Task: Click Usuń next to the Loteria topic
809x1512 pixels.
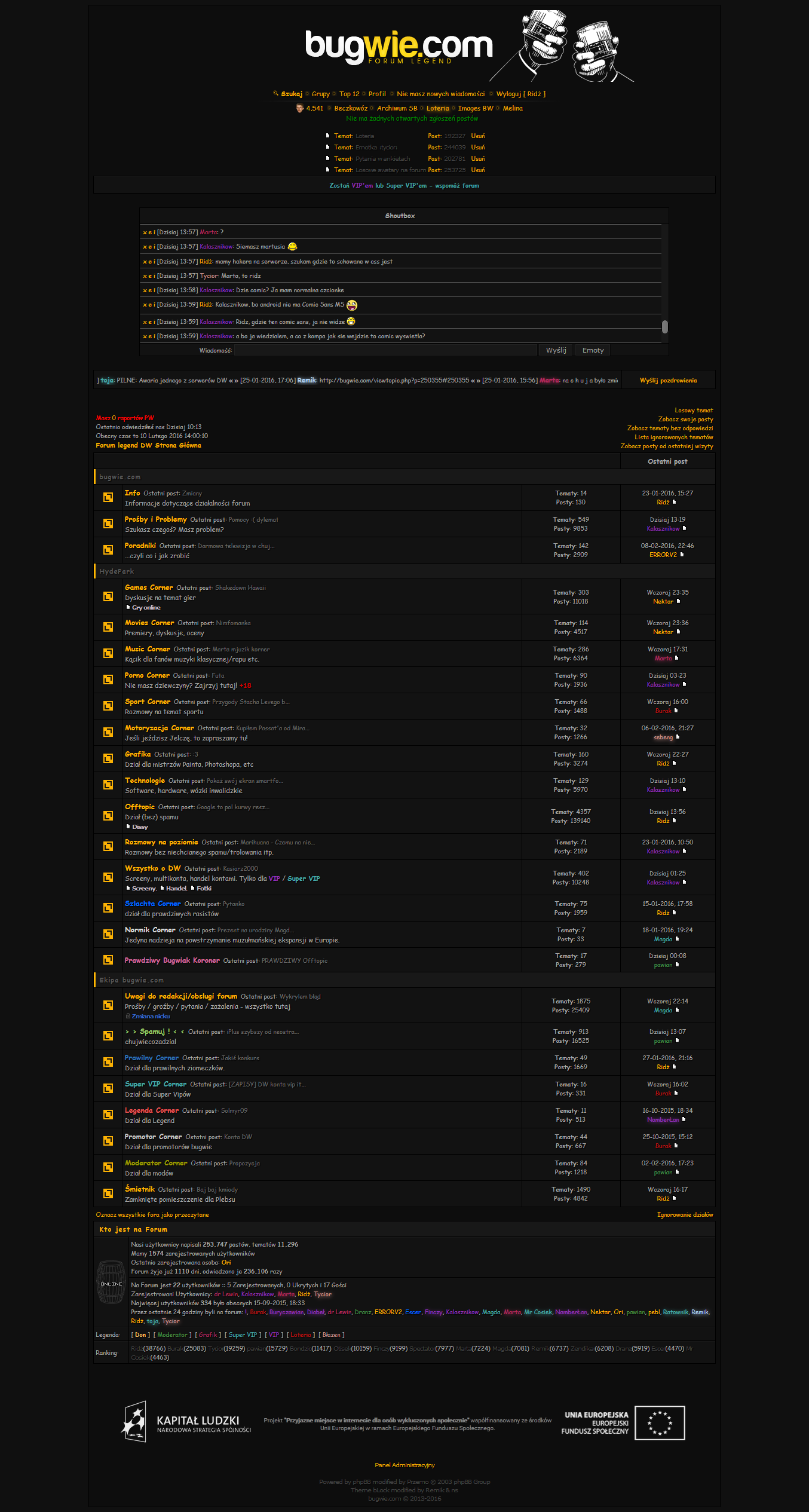Action: coord(477,136)
